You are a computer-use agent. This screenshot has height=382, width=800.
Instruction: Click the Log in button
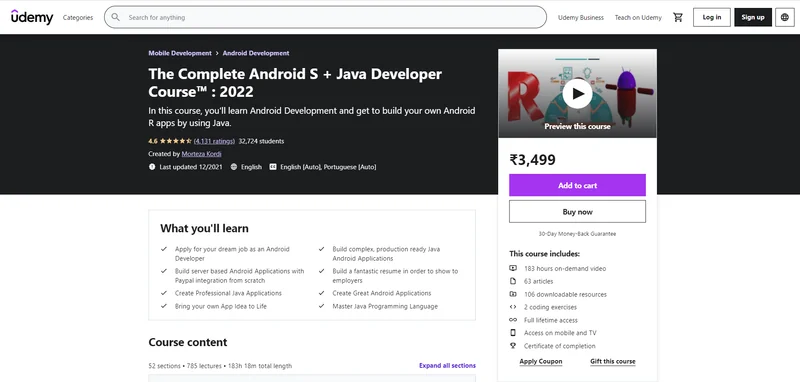point(712,17)
